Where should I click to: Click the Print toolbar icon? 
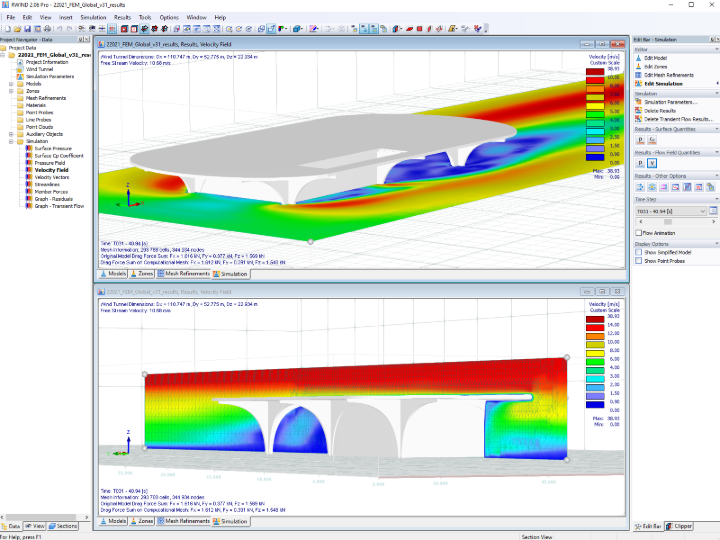tap(47, 29)
